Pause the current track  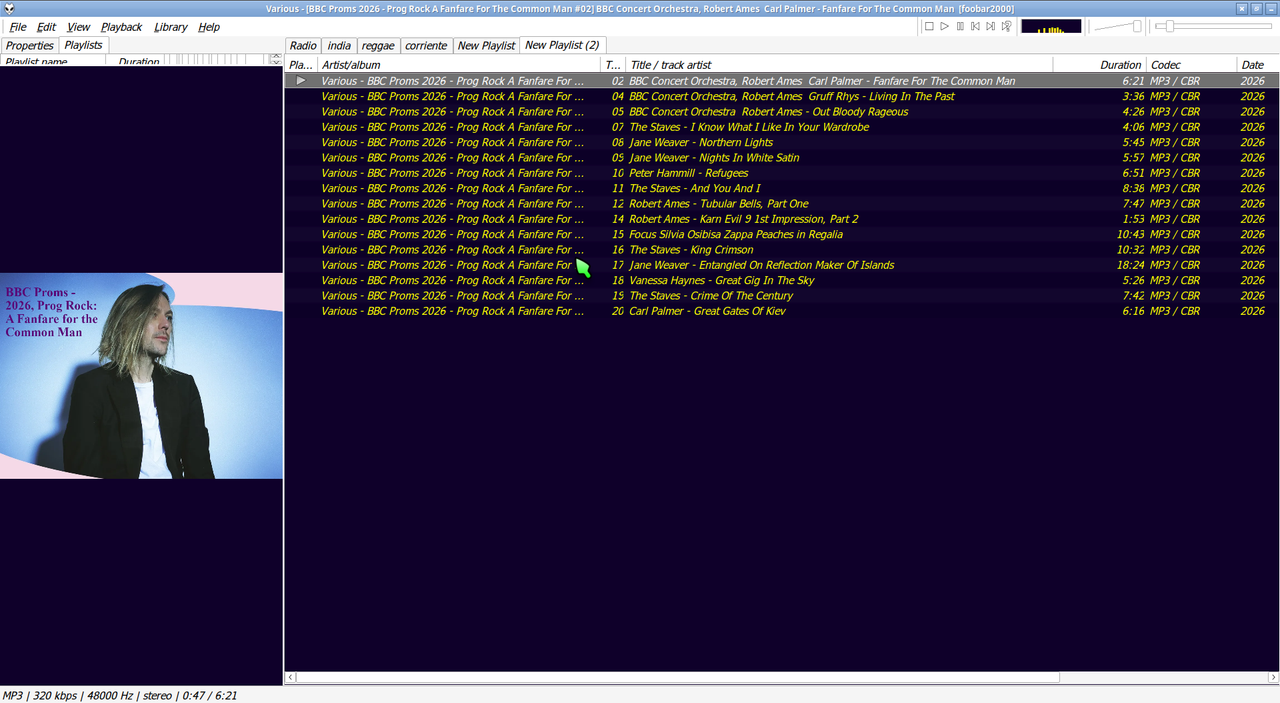click(960, 26)
